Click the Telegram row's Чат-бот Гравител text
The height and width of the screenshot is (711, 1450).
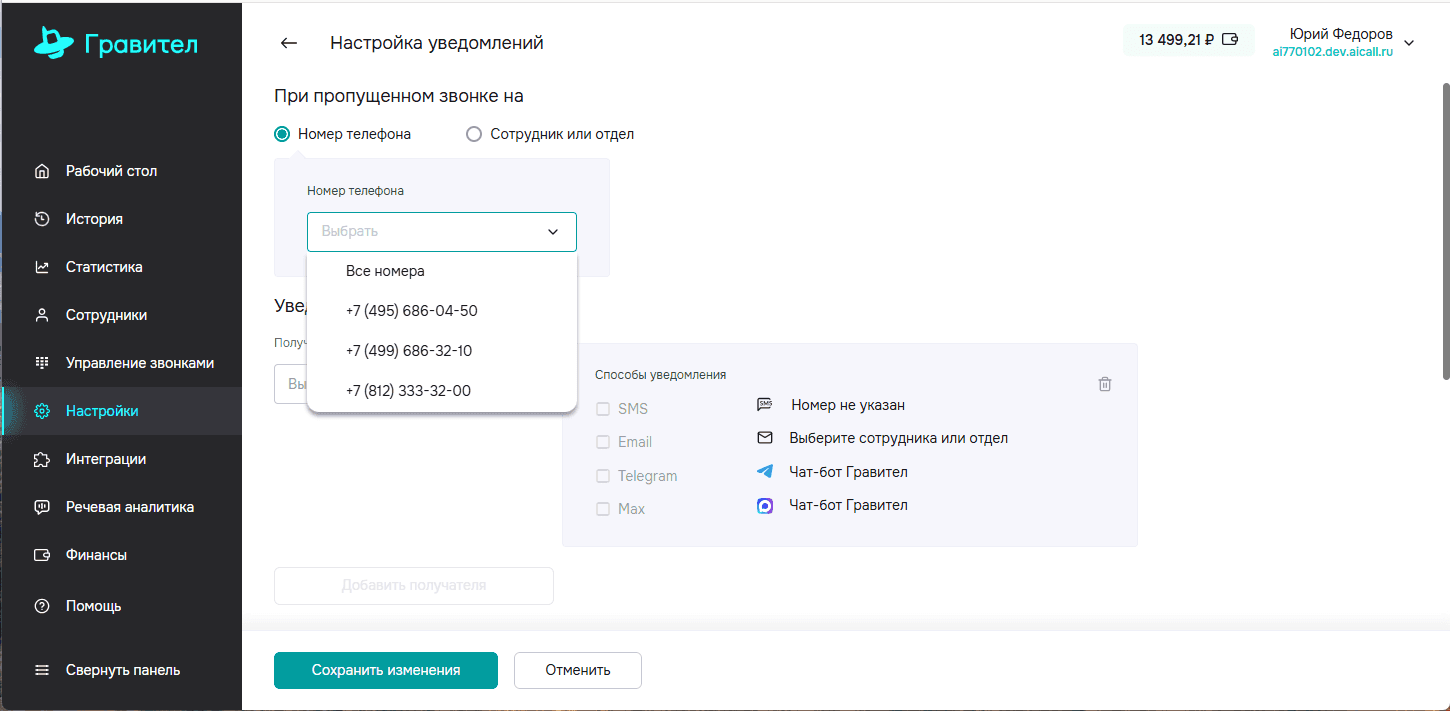(849, 472)
